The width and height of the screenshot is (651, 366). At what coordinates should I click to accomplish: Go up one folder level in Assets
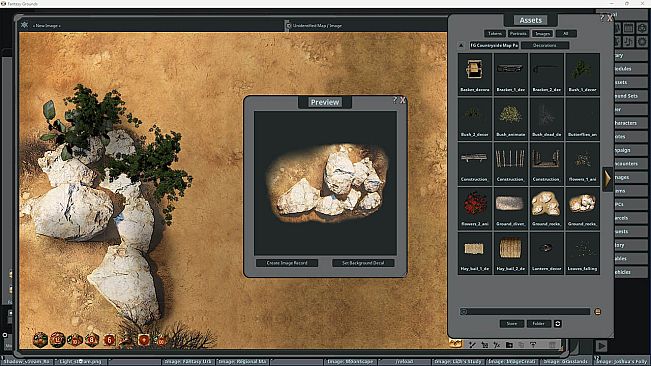461,45
